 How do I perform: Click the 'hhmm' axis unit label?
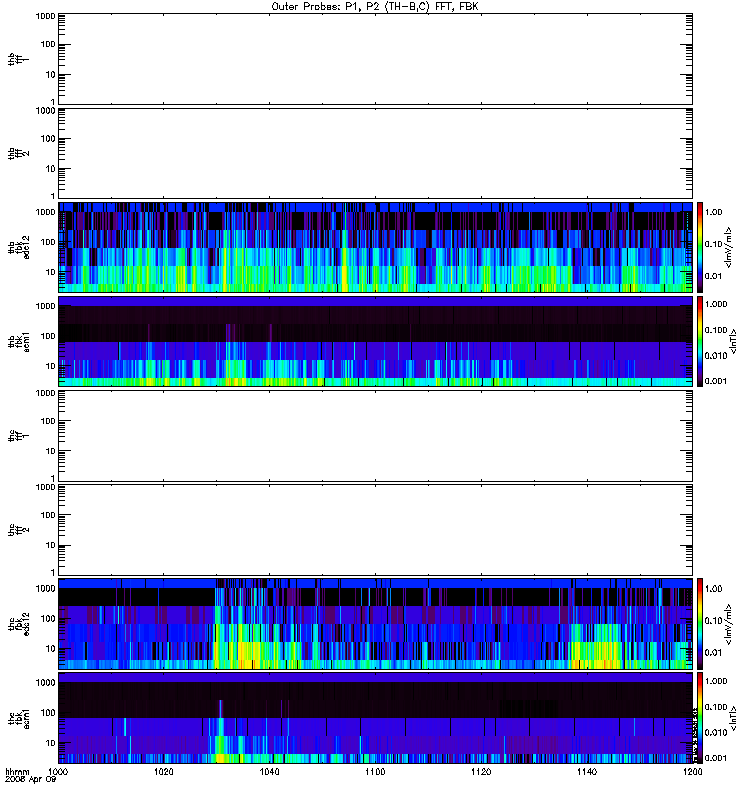coord(17,771)
